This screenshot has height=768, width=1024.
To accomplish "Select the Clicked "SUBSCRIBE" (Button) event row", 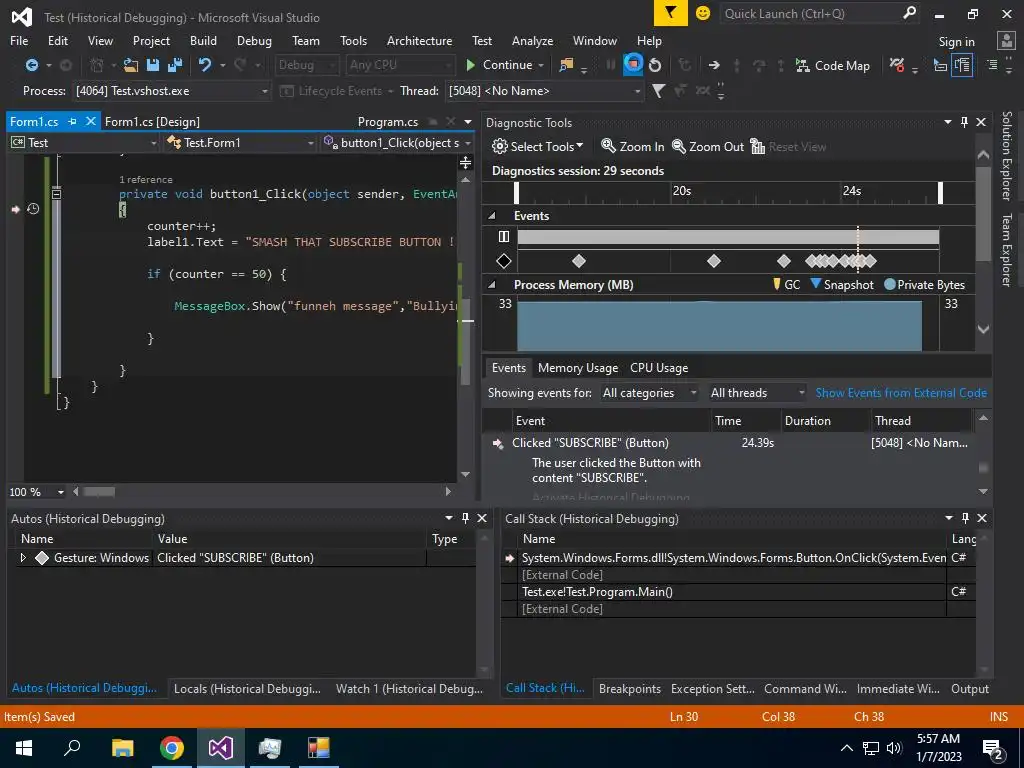I will (728, 443).
